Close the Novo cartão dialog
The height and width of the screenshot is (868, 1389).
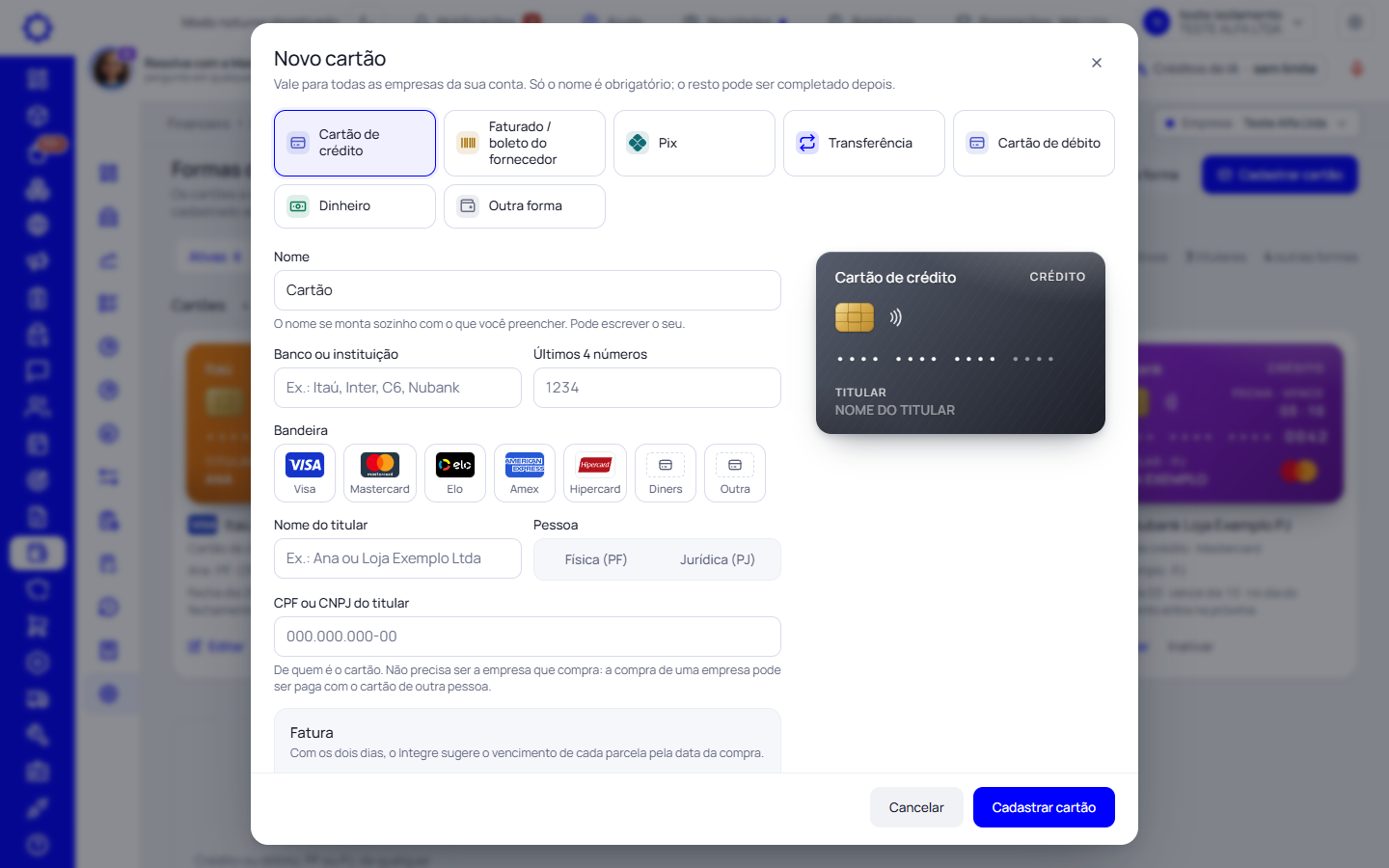pyautogui.click(x=1097, y=63)
